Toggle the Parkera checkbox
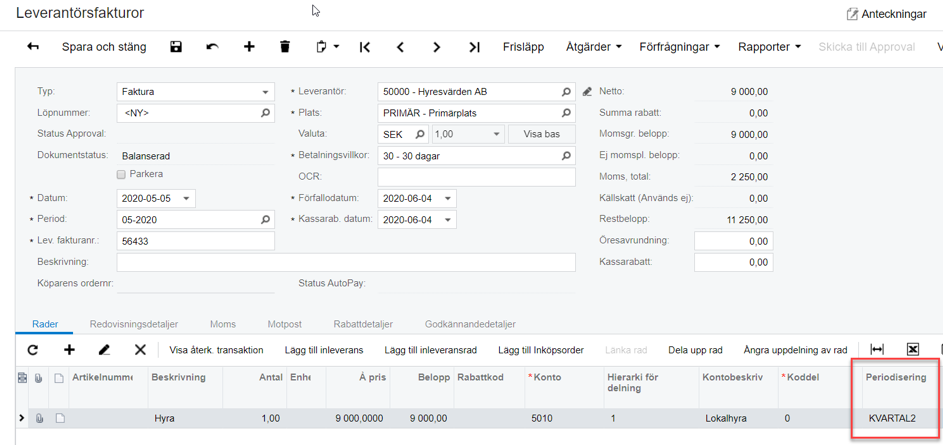The image size is (943, 445). pos(122,175)
